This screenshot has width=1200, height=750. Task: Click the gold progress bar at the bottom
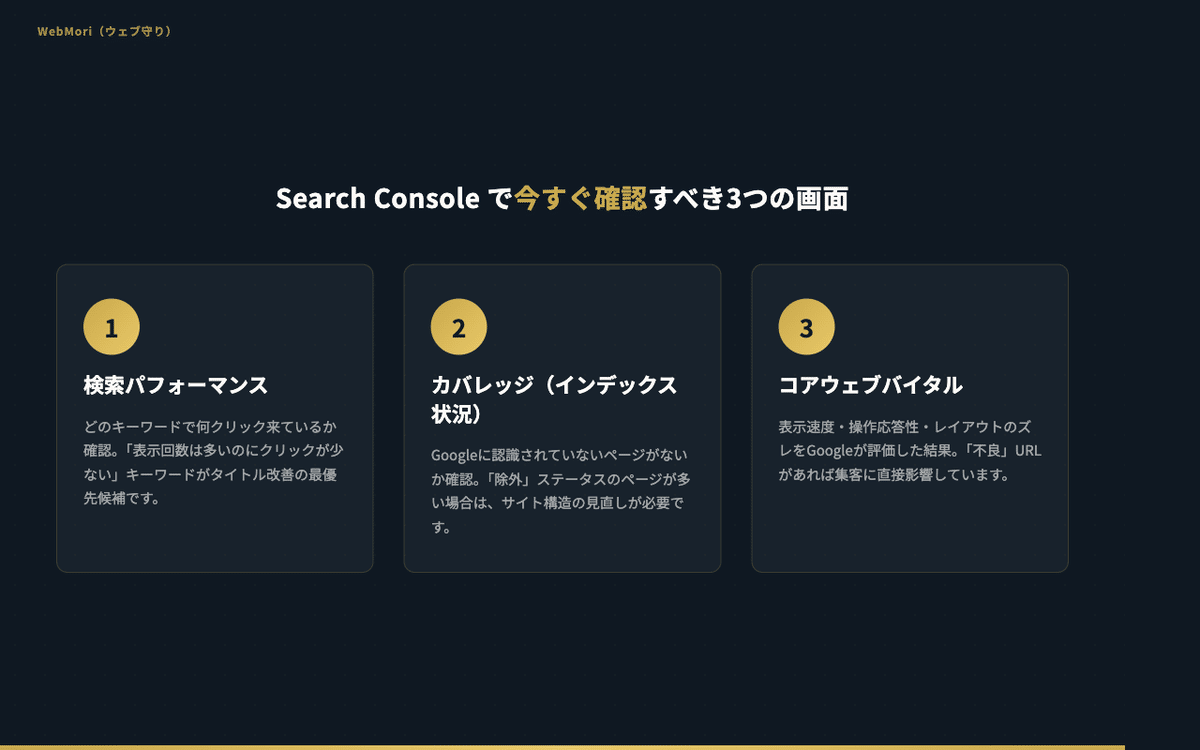pyautogui.click(x=562, y=747)
